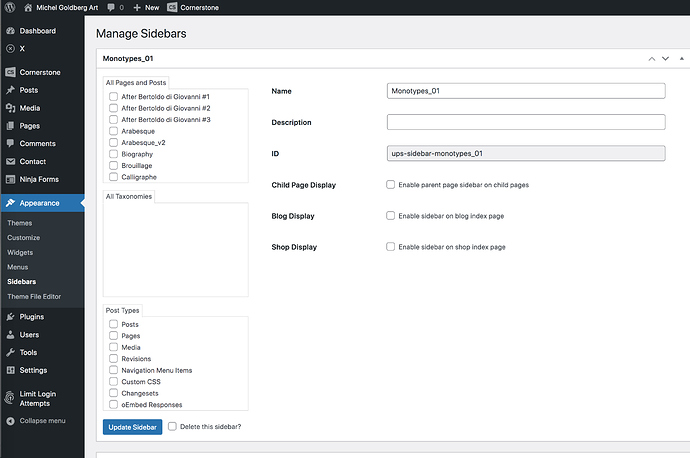690x458 pixels.
Task: Tick the oEmbed Responses post type checkbox
Action: click(x=113, y=404)
